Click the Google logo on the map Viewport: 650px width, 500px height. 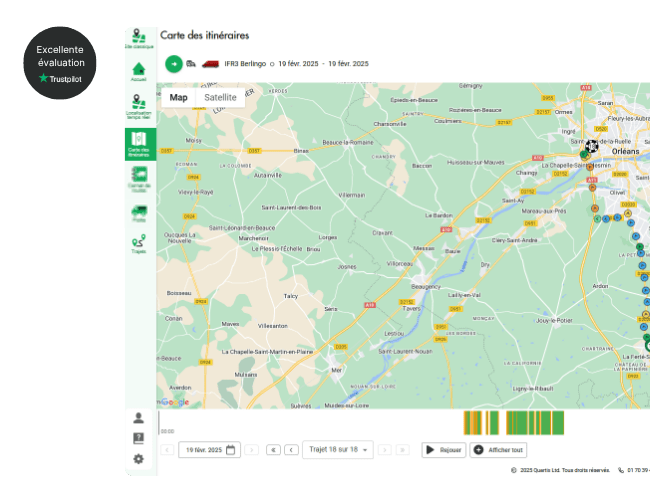(x=175, y=402)
